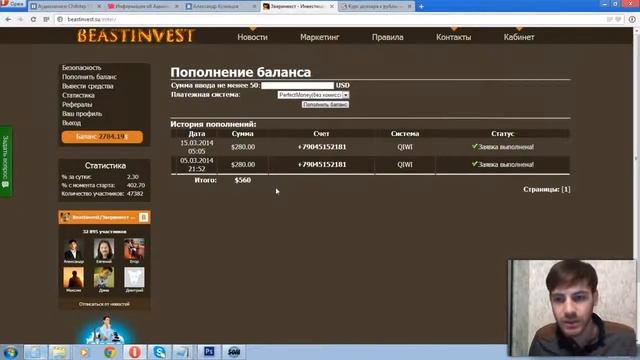Screen dimensions: 640x360
Task: Click the taskbar icon between Skype and Photoshop
Action: [x=183, y=352]
